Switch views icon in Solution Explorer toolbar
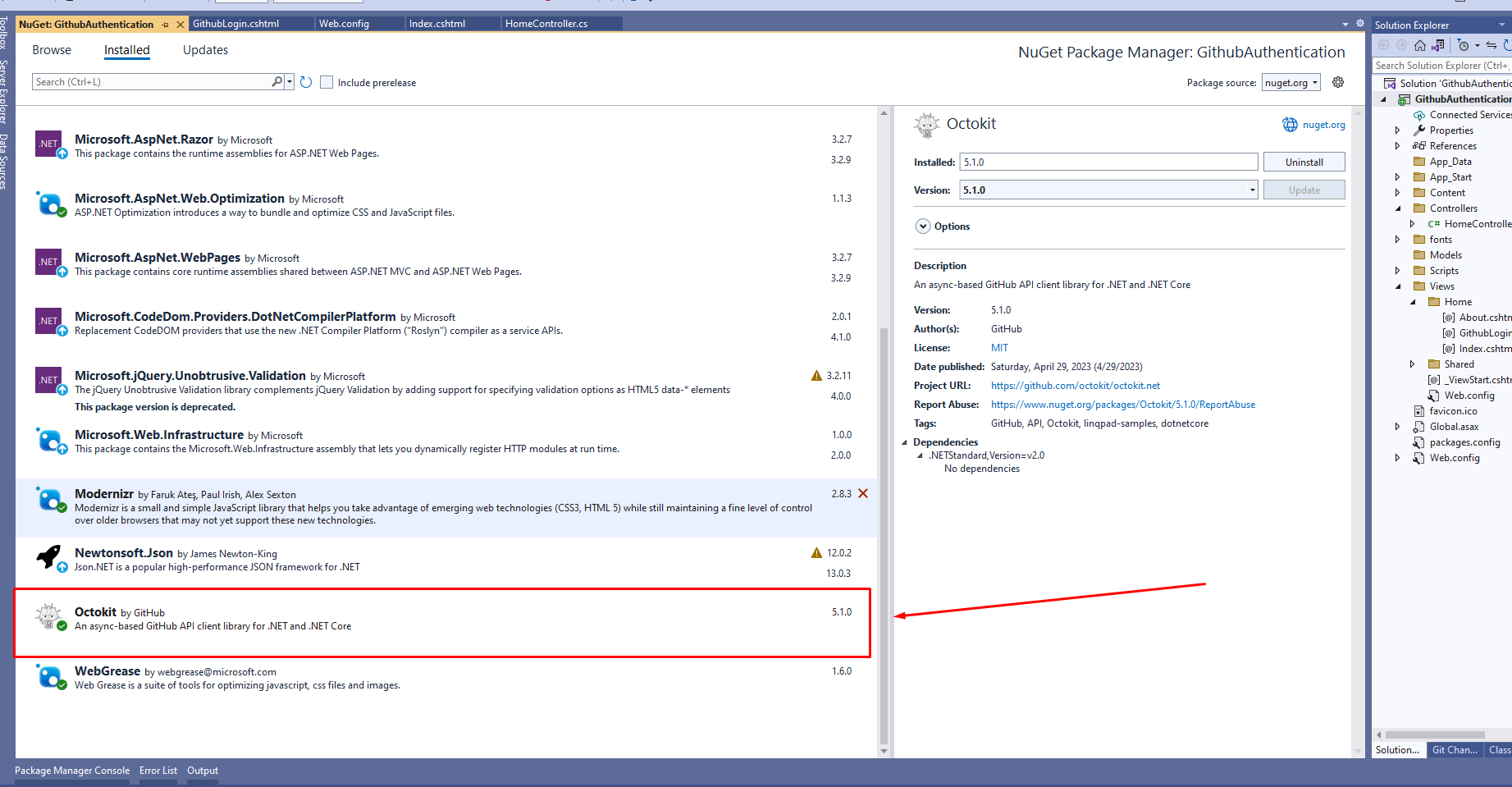Screen dimensions: 1512x787 [x=1438, y=45]
